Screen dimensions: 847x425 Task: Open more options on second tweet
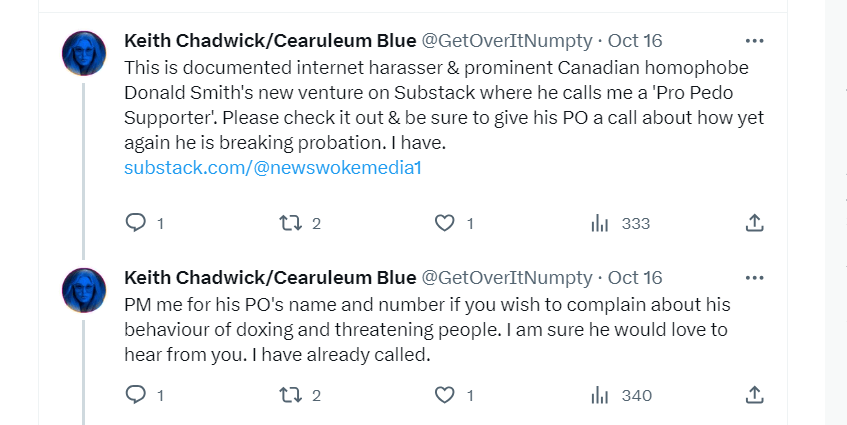tap(754, 278)
